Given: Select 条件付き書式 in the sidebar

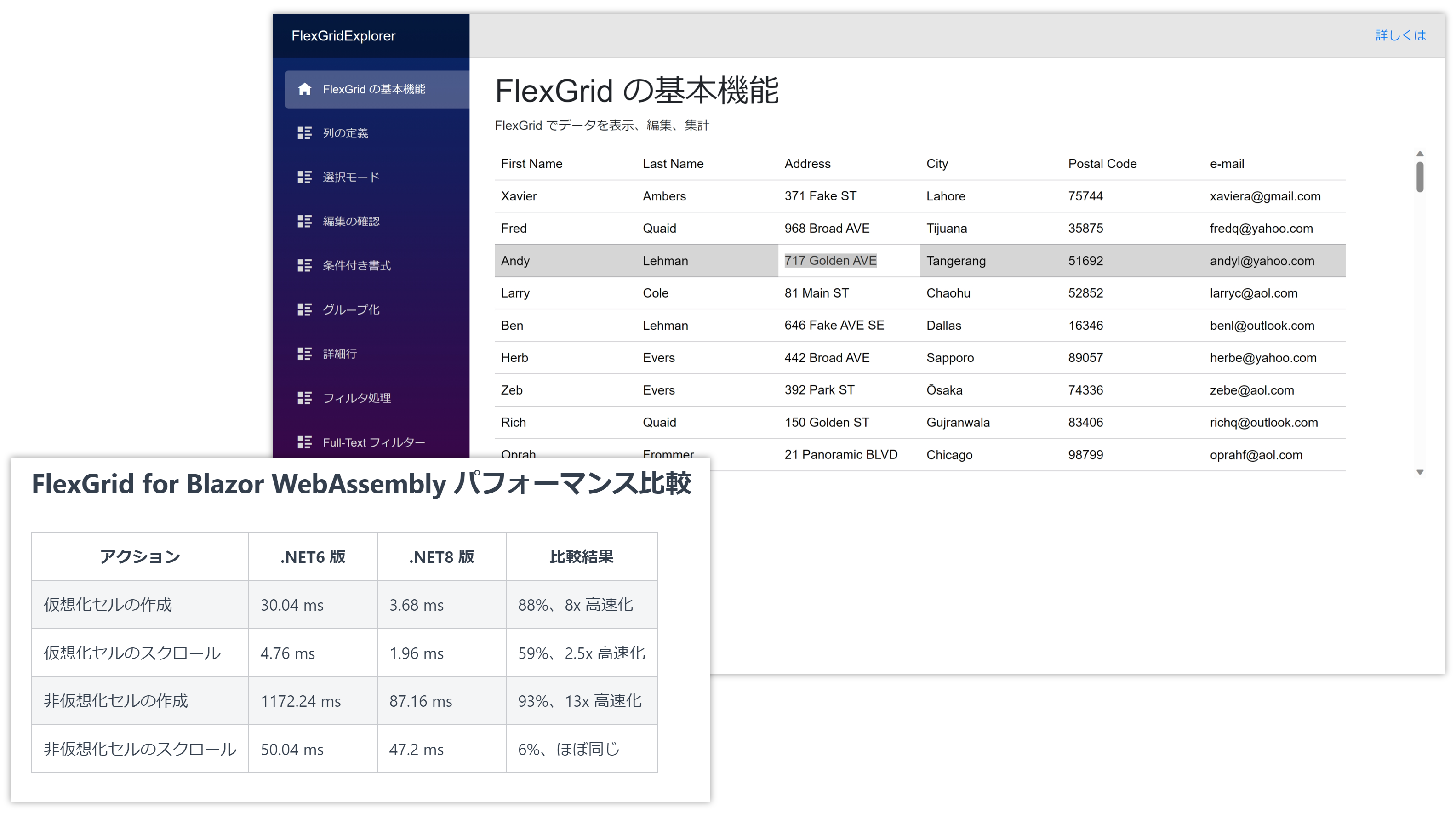Looking at the screenshot, I should (377, 265).
